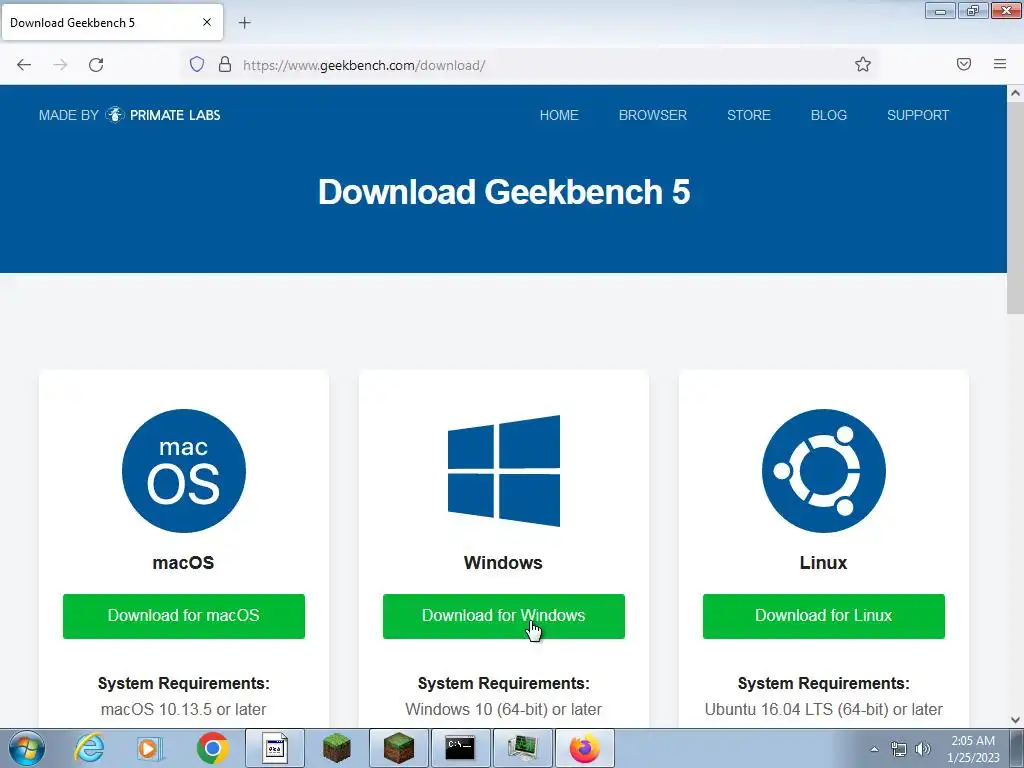Click the page scrollbar up arrow
This screenshot has width=1024, height=768.
(x=1016, y=93)
